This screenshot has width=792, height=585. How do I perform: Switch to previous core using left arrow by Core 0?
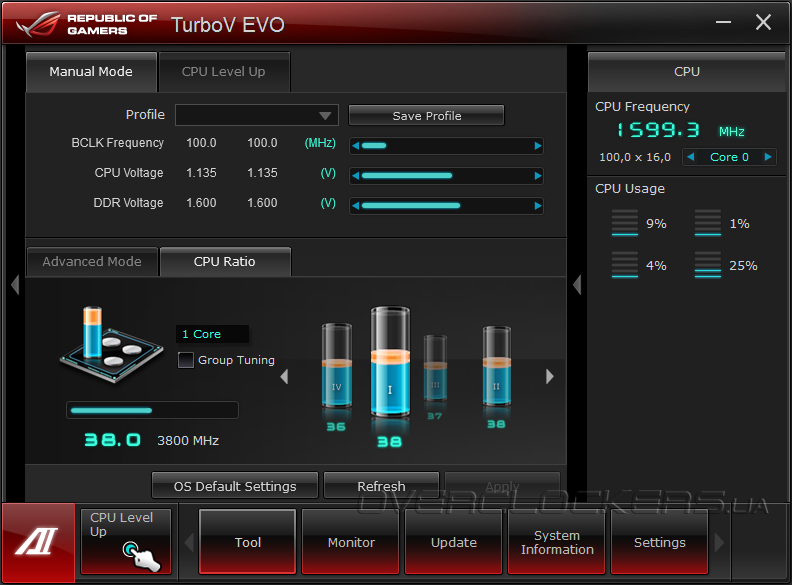click(x=691, y=157)
